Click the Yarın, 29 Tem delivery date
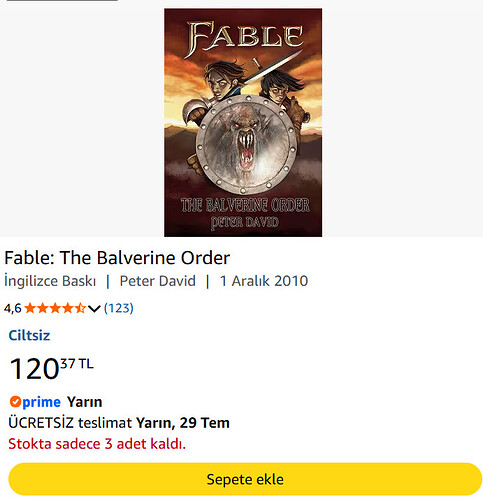 point(183,423)
